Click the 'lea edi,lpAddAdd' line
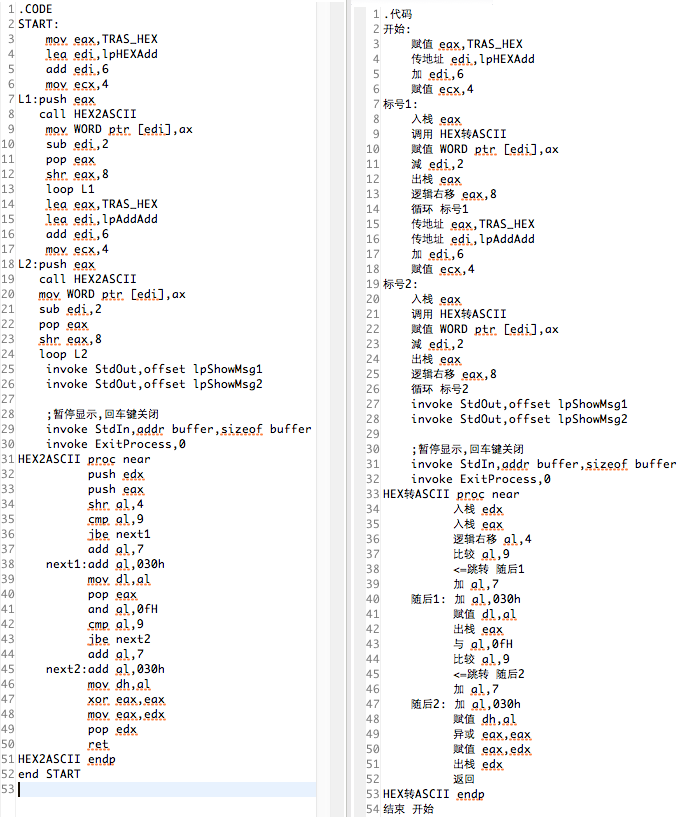The width and height of the screenshot is (684, 817). [101, 219]
